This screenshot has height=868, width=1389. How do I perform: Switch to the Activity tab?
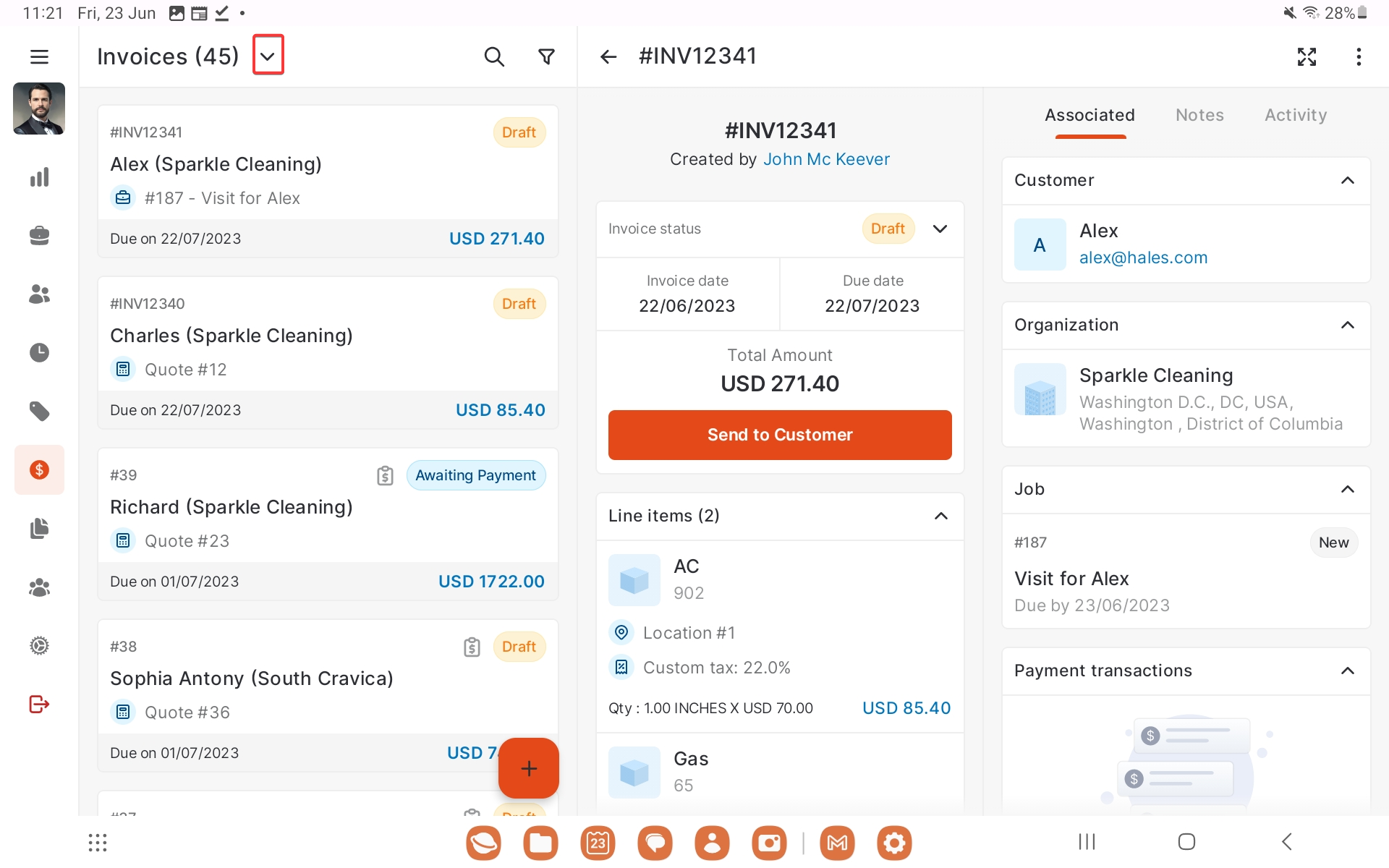[1295, 115]
